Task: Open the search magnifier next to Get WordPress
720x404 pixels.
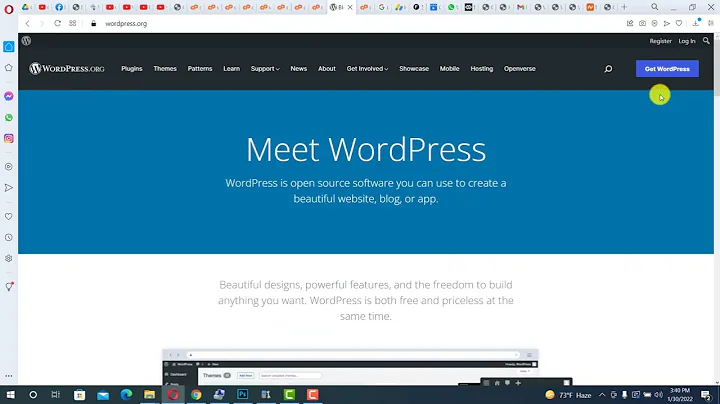Action: coord(608,69)
